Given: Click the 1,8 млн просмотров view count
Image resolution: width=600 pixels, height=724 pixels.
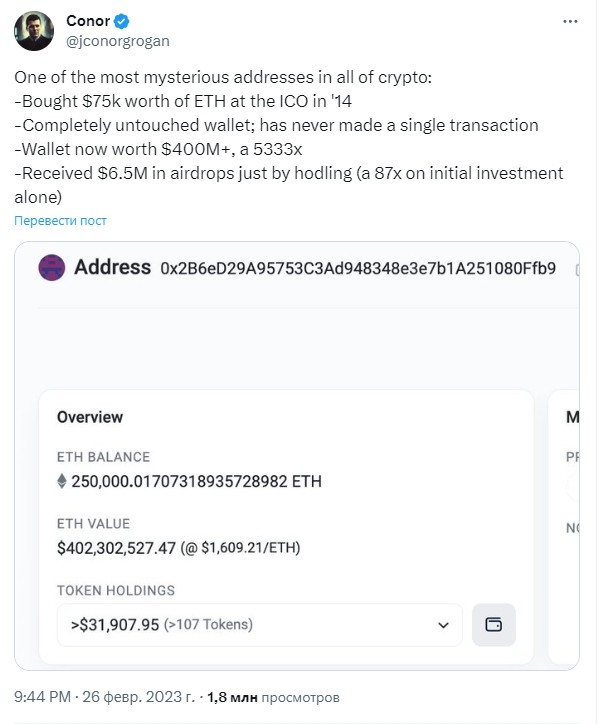Looking at the screenshot, I should 273,697.
